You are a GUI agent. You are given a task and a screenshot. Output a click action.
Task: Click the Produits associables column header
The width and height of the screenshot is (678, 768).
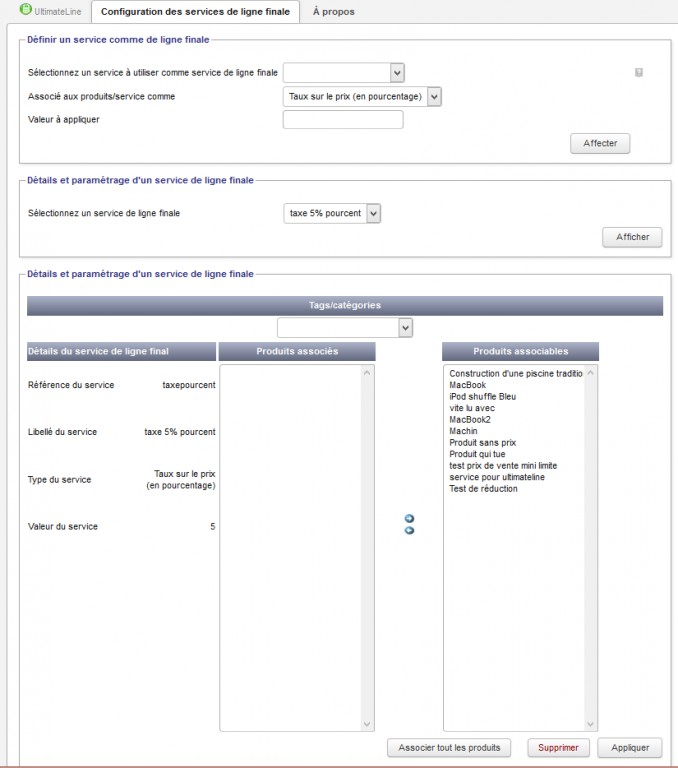(x=520, y=352)
